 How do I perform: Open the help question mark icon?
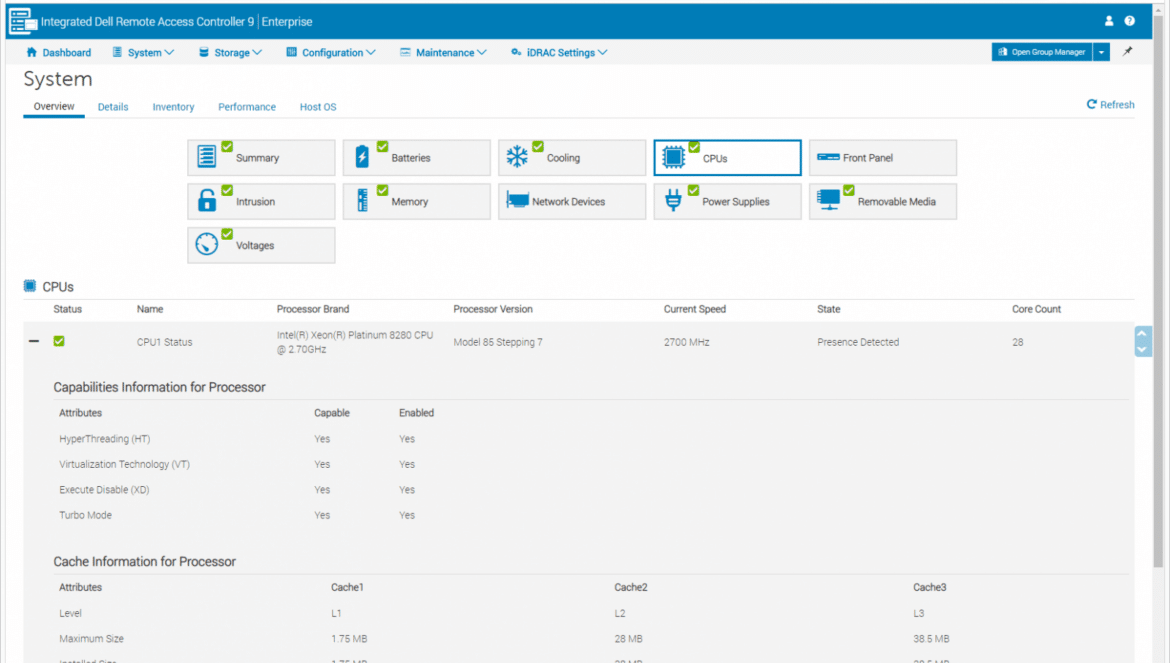1130,21
